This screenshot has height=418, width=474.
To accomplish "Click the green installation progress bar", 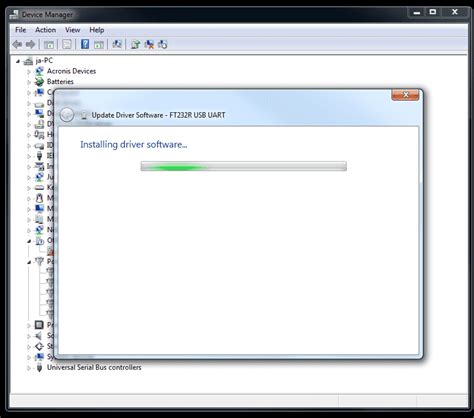I will pos(244,166).
